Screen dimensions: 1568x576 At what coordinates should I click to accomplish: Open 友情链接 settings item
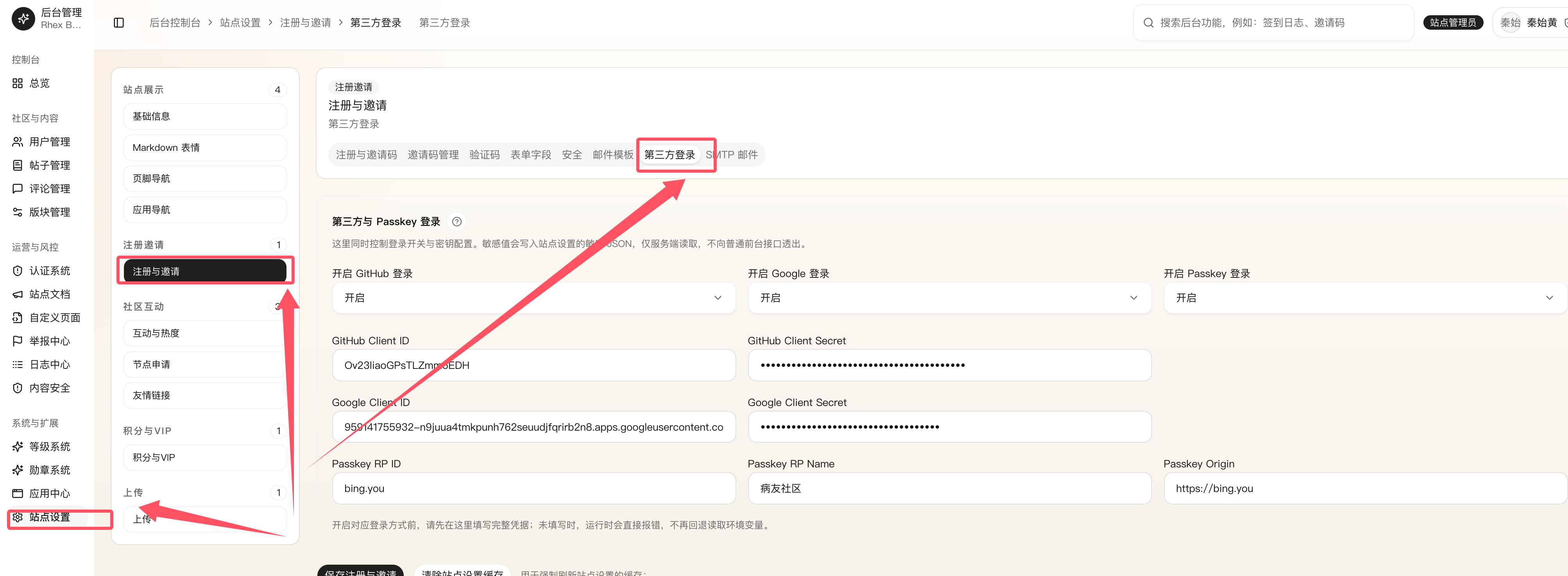[x=204, y=395]
